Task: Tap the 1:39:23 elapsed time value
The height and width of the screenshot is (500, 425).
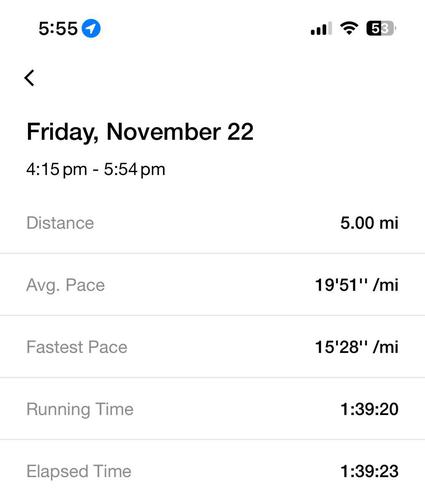Action: [x=369, y=471]
